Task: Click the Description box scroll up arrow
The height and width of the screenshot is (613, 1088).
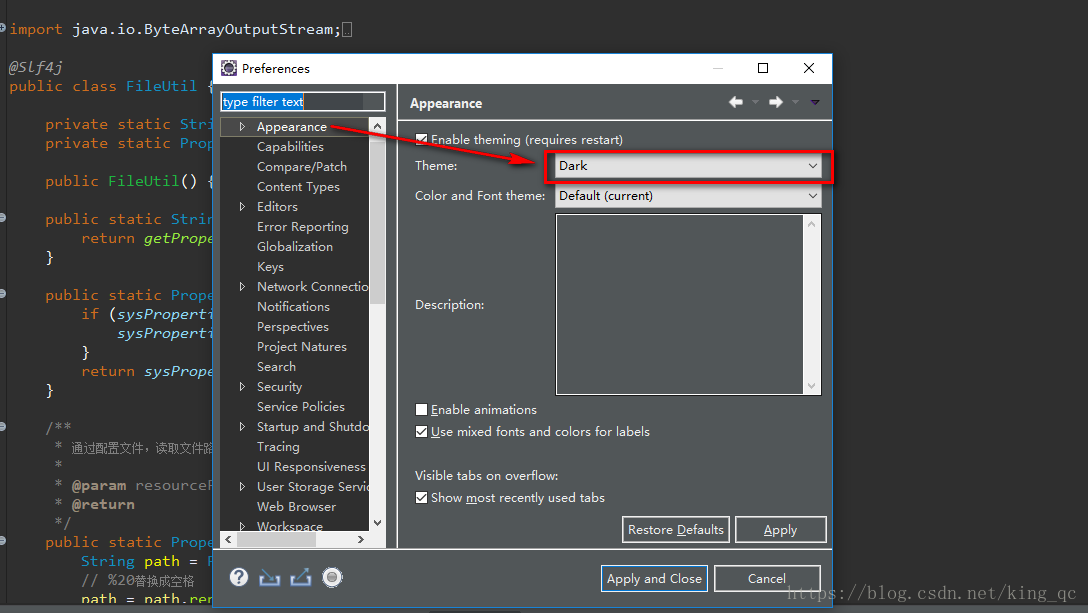Action: (812, 224)
